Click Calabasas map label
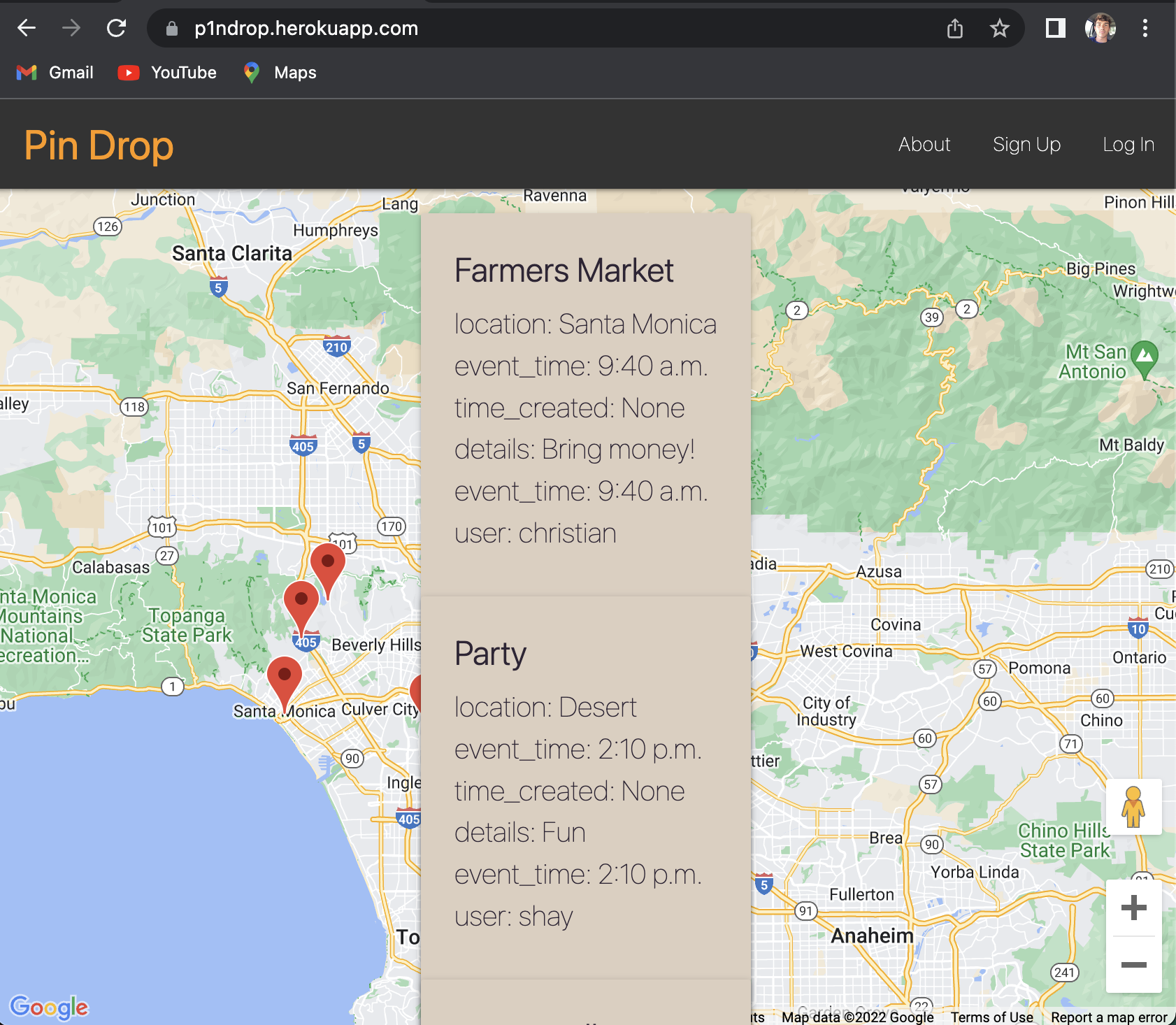Screen dimensions: 1176x1025 (x=110, y=567)
